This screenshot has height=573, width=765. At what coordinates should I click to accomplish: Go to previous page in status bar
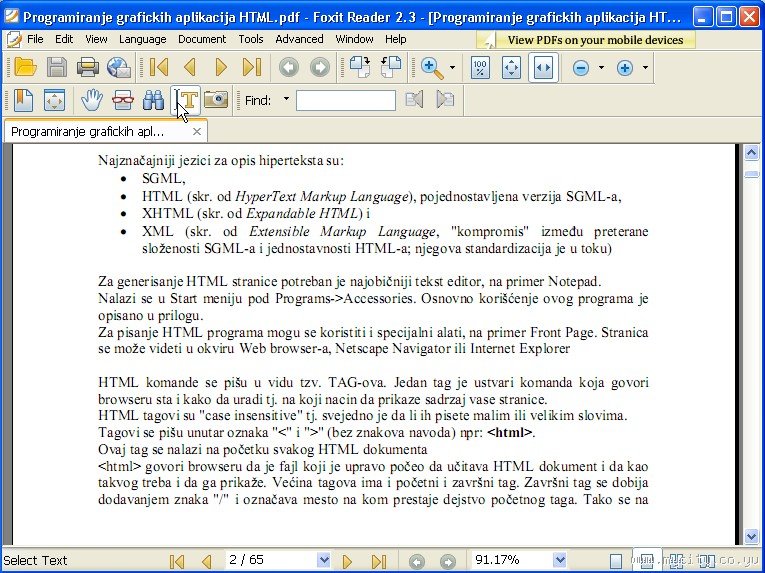tap(206, 561)
